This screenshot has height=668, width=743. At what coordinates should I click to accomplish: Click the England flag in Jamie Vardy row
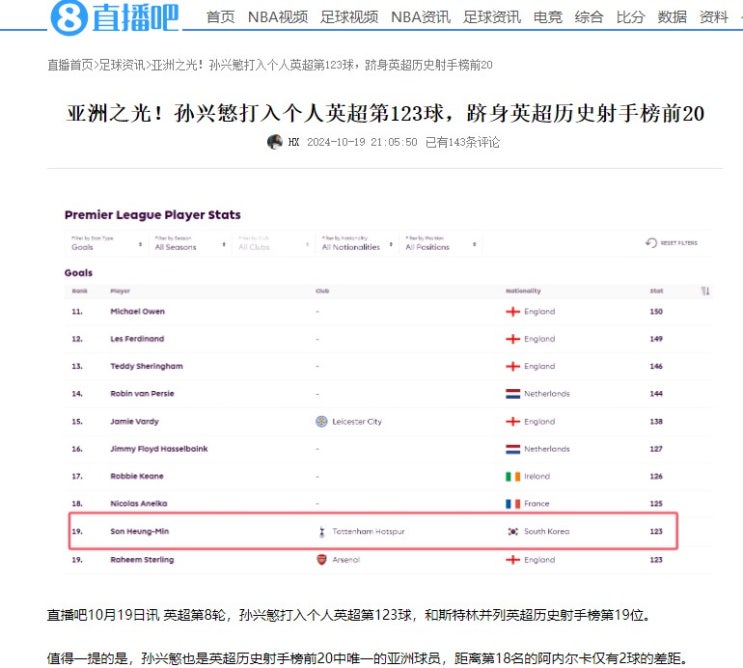[513, 421]
